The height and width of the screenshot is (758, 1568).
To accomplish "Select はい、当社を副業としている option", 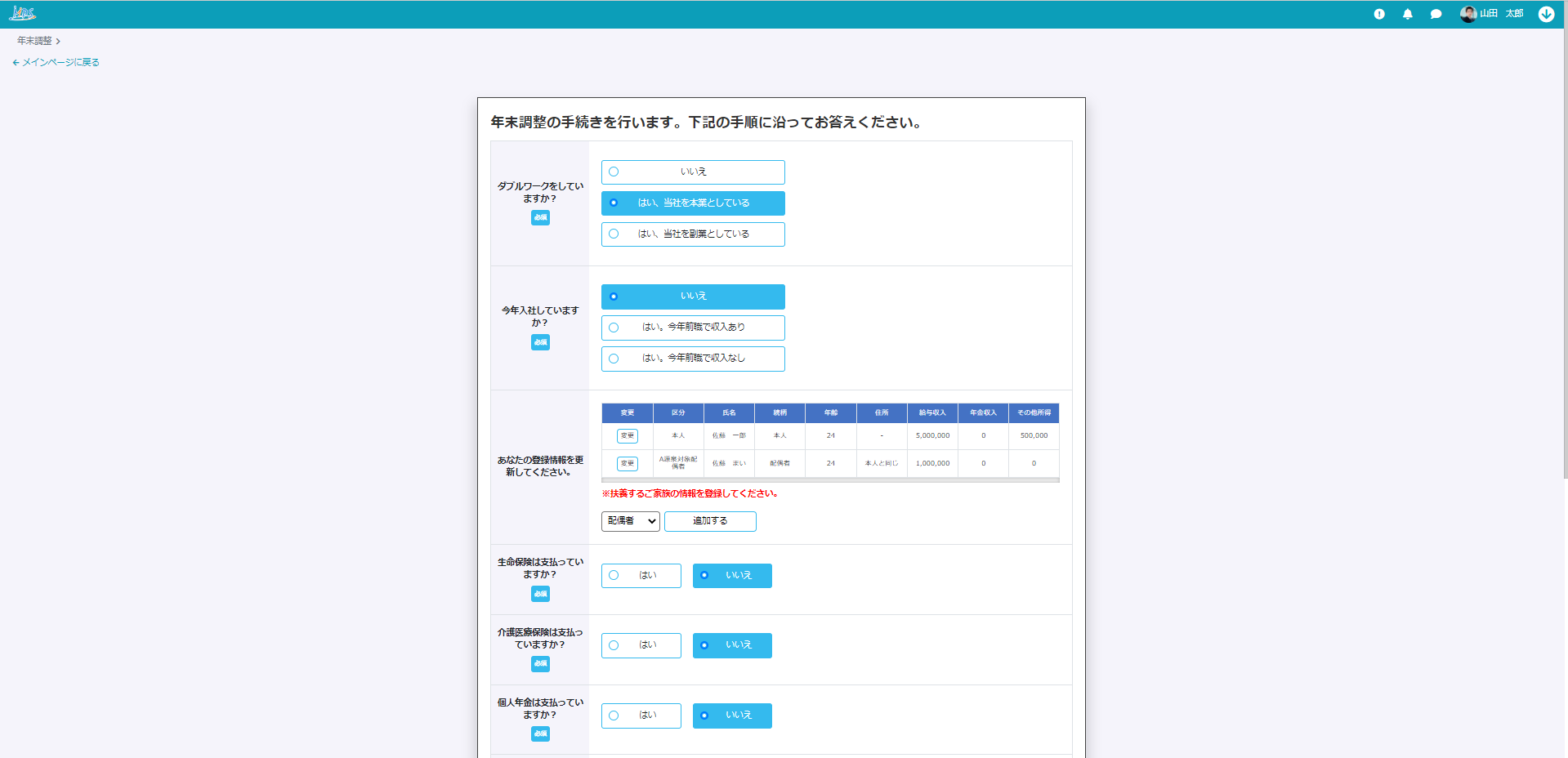I will point(693,234).
